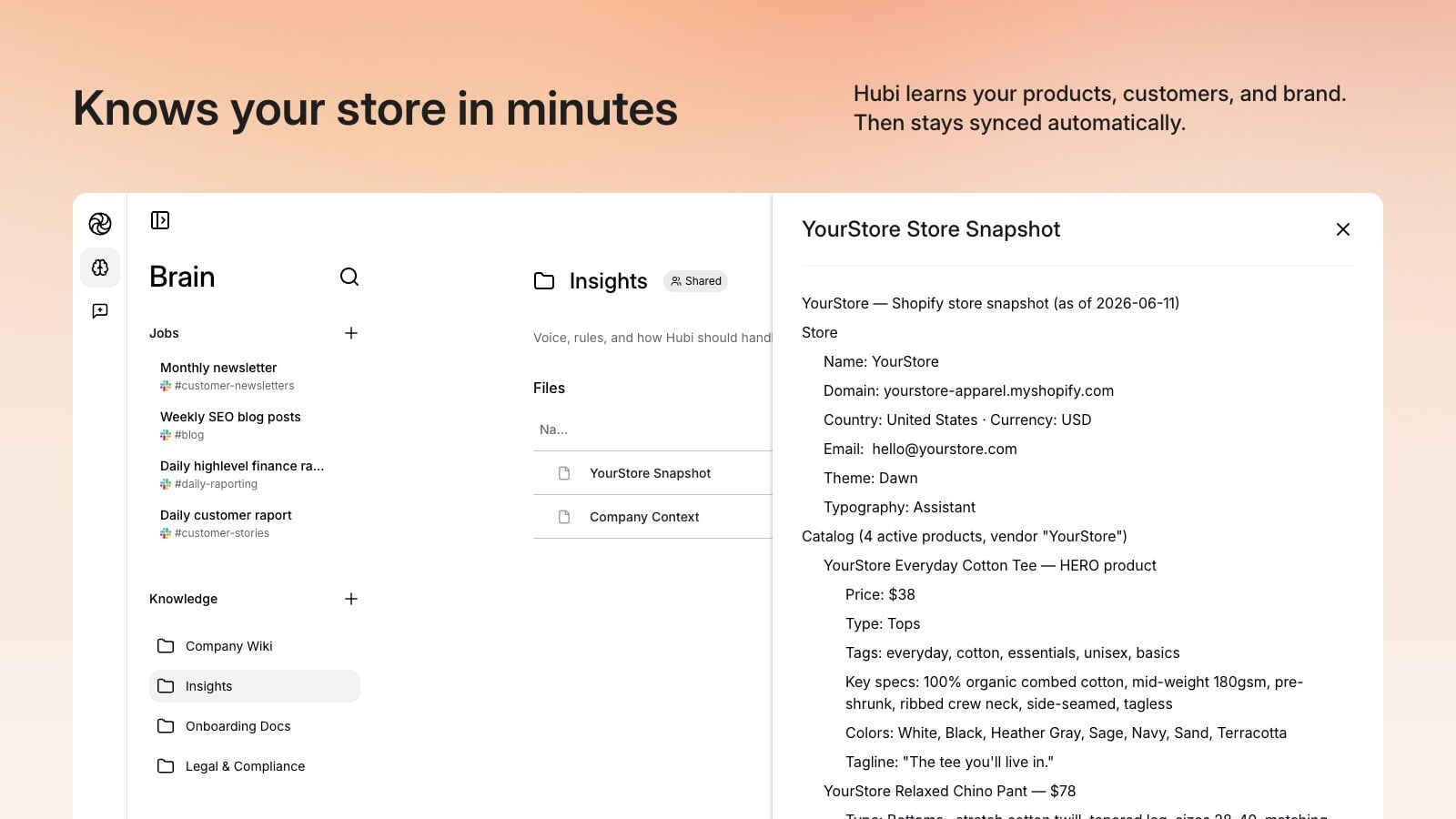Close the Store Snapshot panel
The height and width of the screenshot is (819, 1456).
tap(1343, 229)
